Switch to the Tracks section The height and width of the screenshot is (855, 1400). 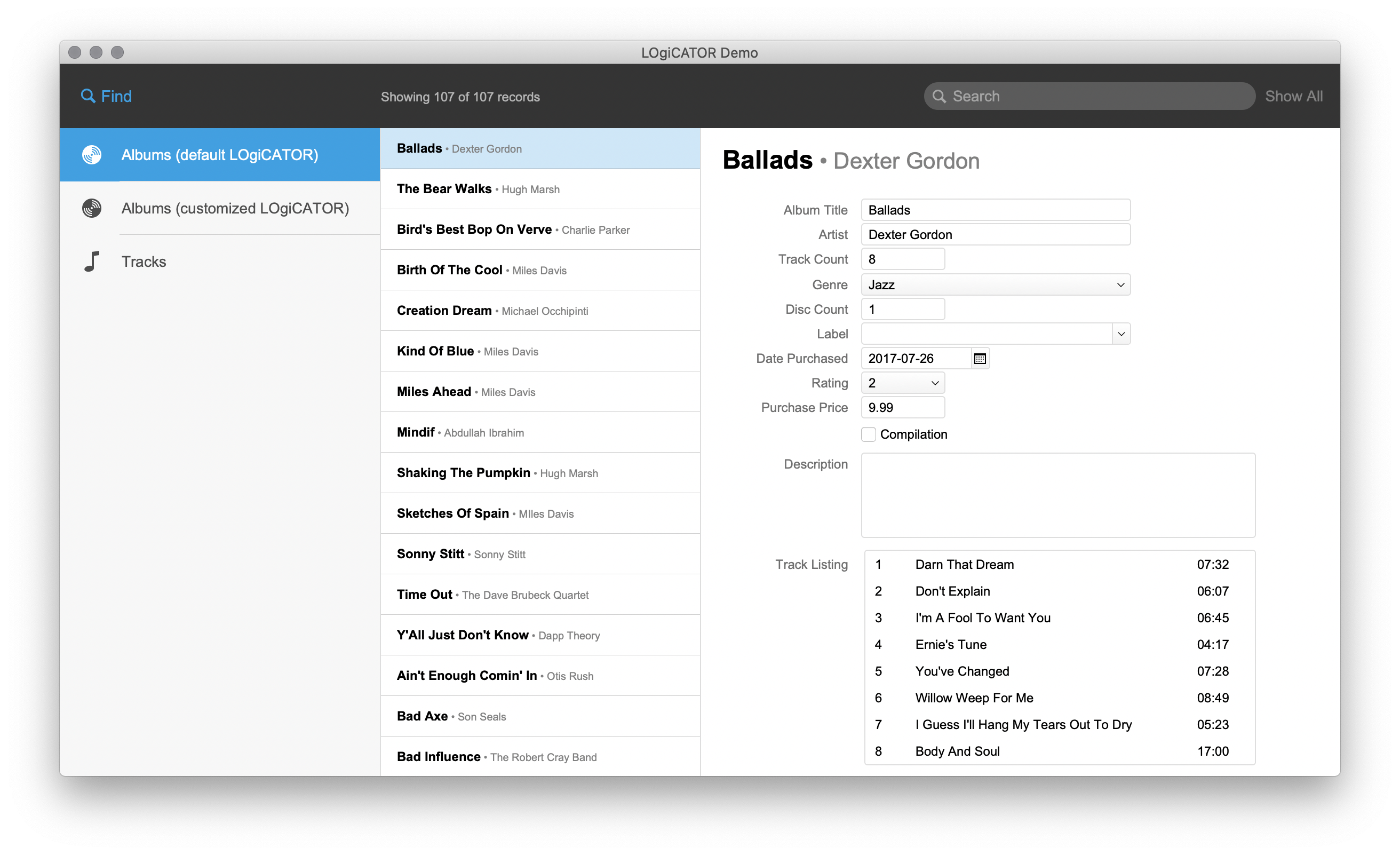144,262
